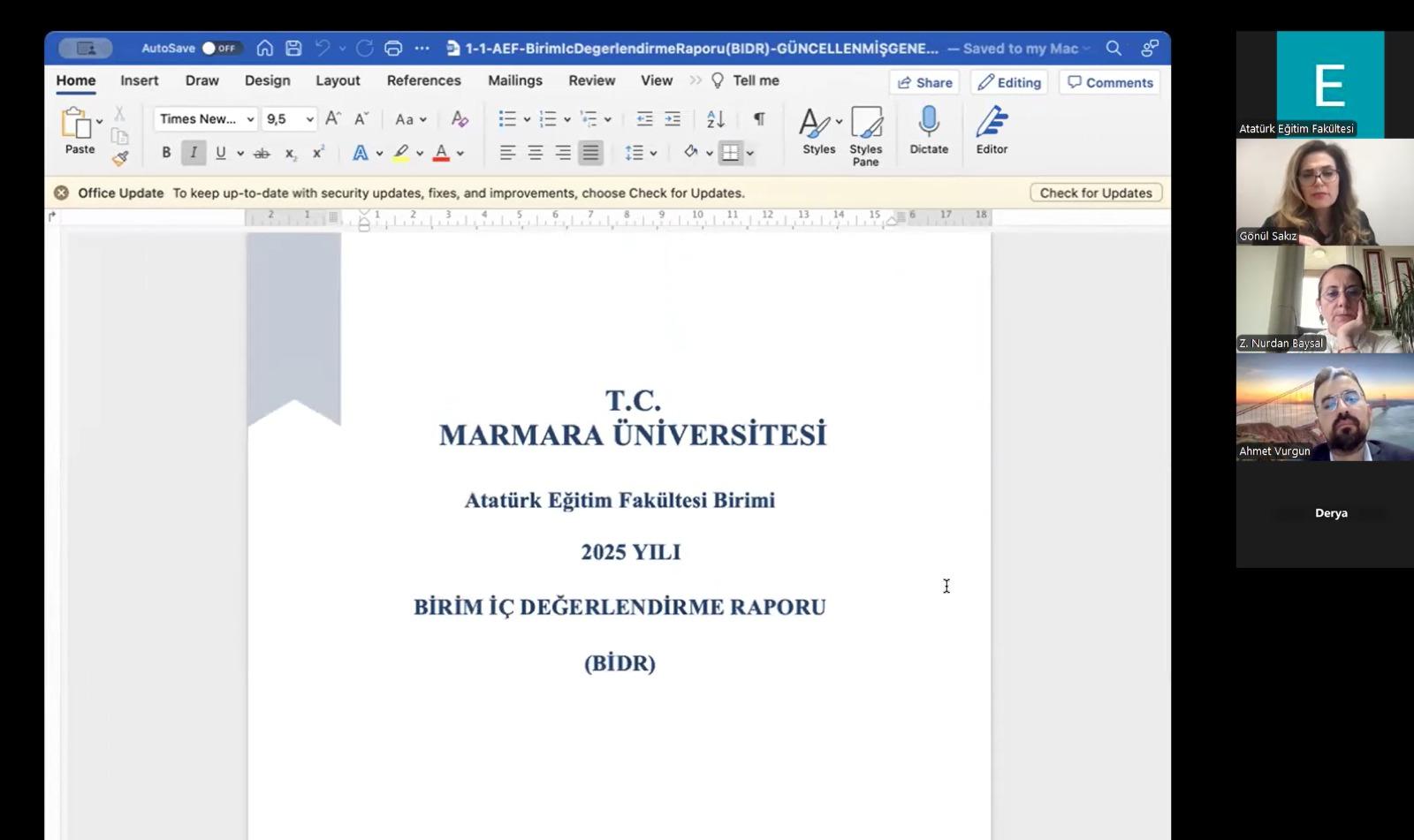Click the Share button
Screen dimensions: 1414x840
pos(924,82)
